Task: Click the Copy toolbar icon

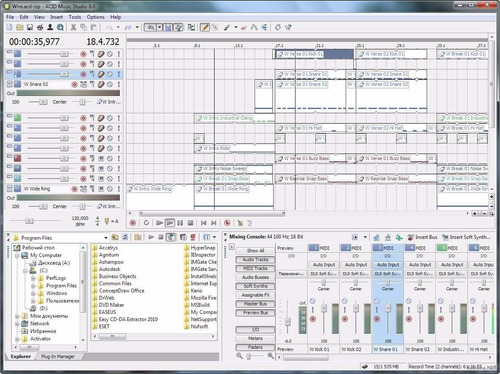Action: (83, 27)
